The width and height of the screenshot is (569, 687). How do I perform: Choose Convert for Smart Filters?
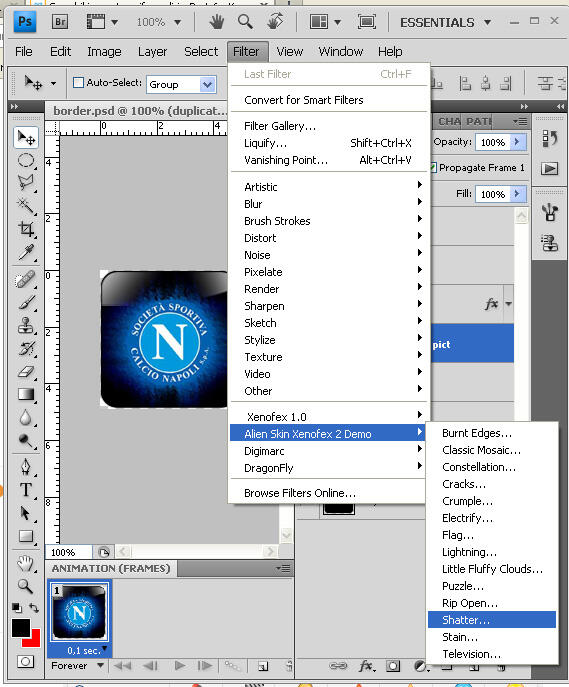click(328, 100)
